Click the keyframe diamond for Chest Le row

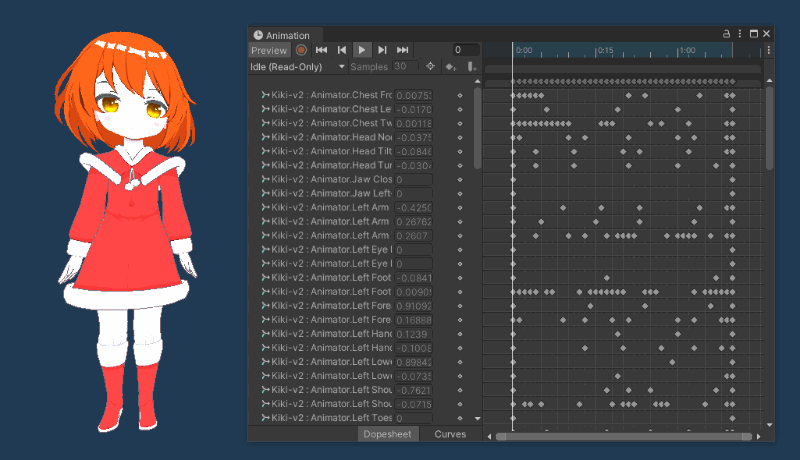click(460, 109)
